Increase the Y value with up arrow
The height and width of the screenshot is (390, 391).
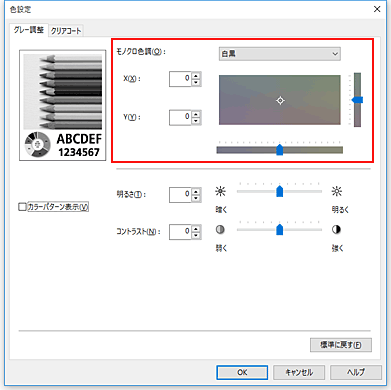(x=196, y=114)
